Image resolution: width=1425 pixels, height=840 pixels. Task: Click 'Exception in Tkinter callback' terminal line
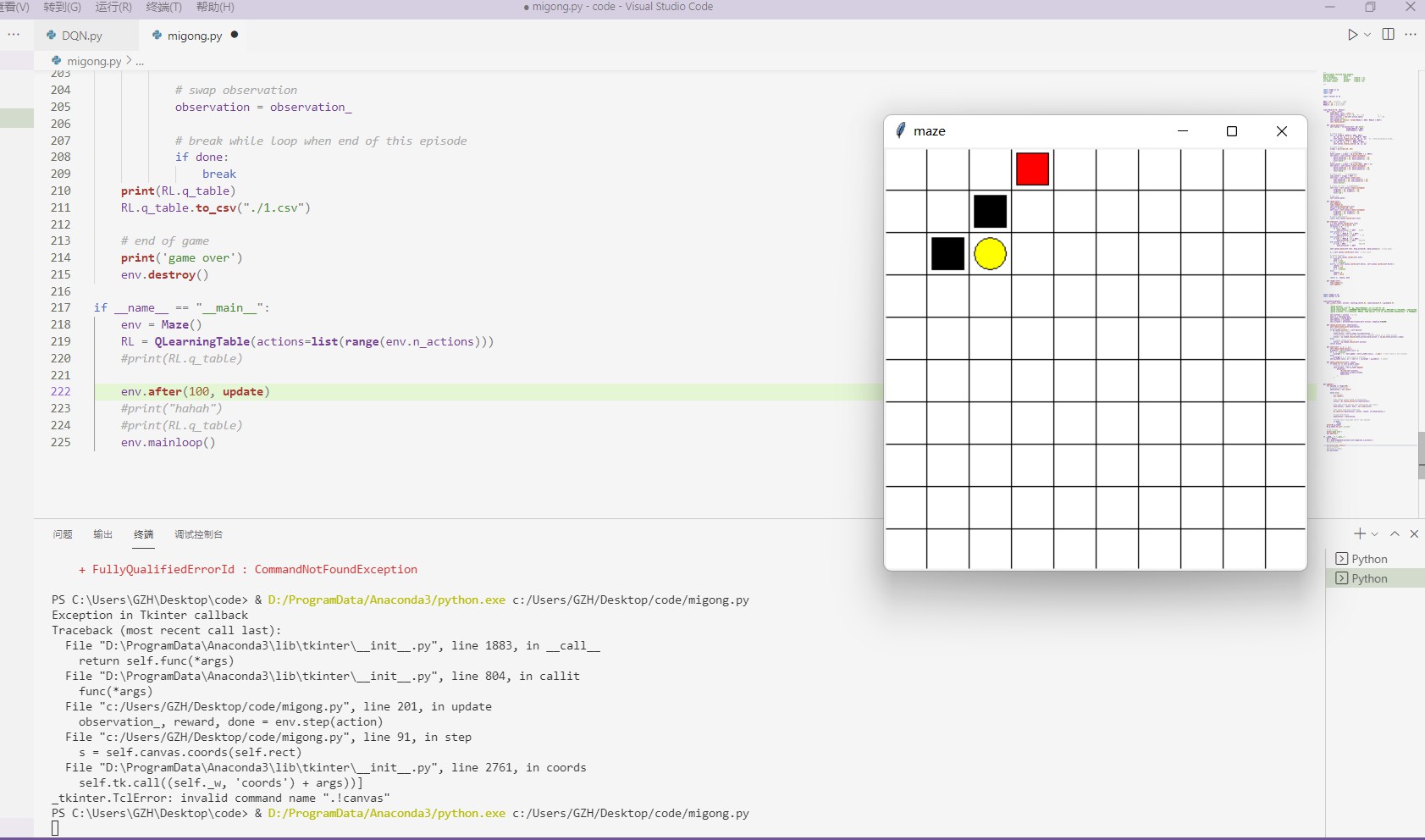(150, 615)
